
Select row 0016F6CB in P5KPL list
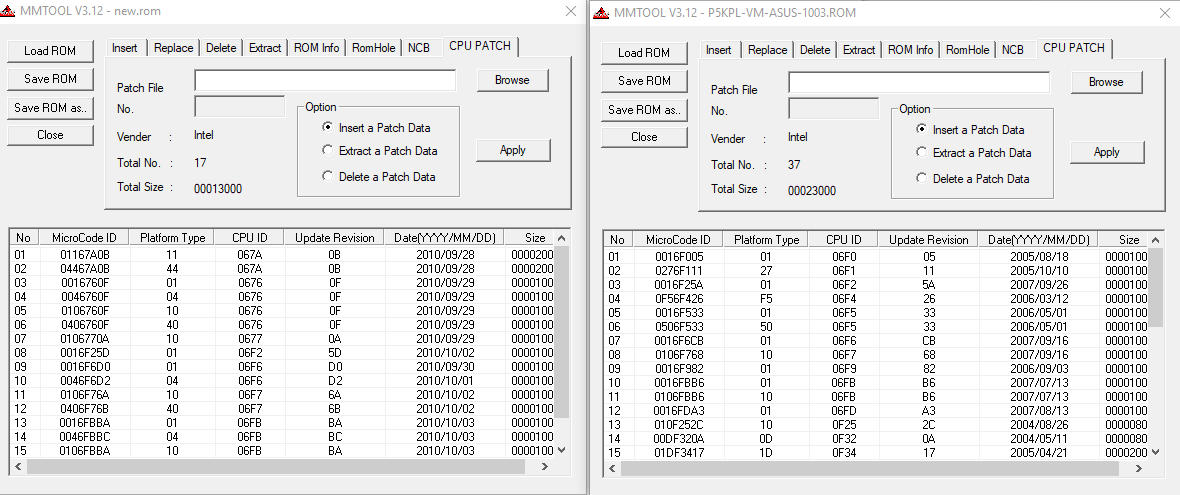click(877, 340)
